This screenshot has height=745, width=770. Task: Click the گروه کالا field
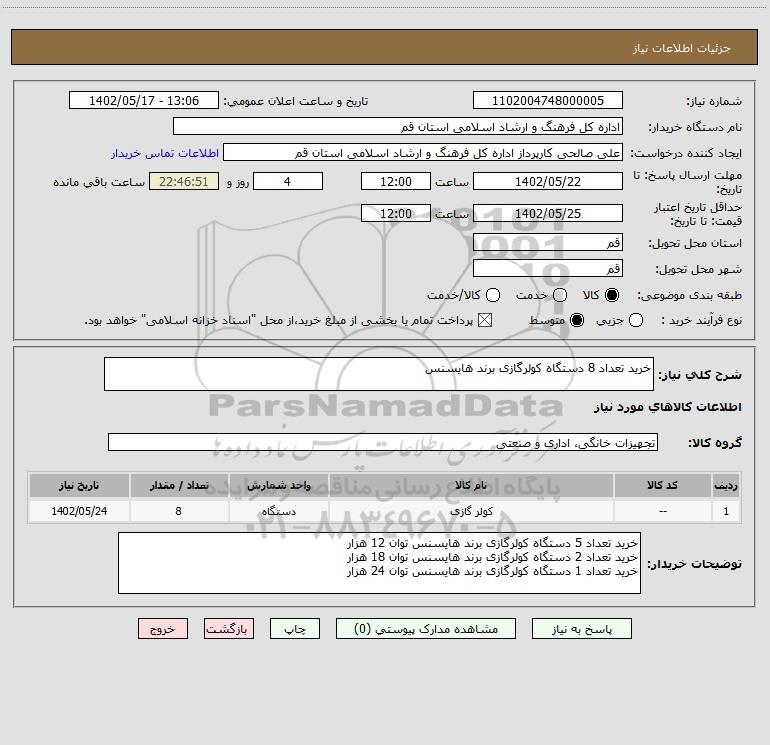click(x=383, y=442)
